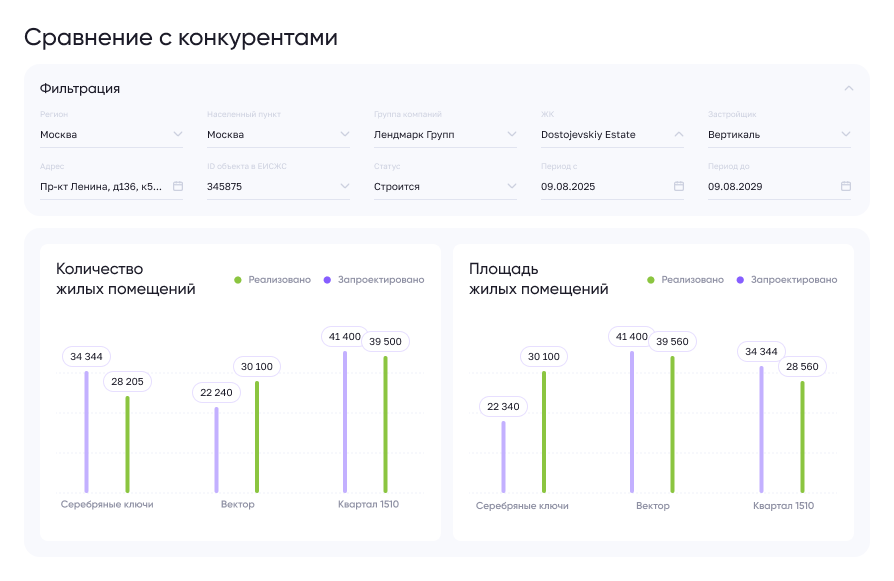Image resolution: width=894 pixels, height=581 pixels.
Task: Click Квартал 1510 label in Количество chart
Action: click(368, 504)
